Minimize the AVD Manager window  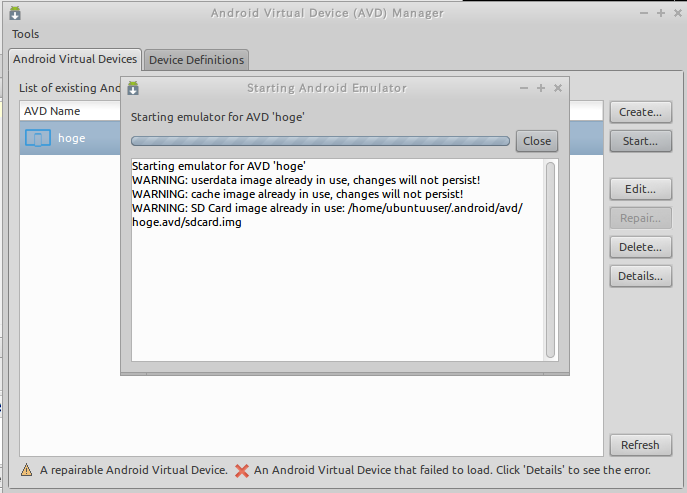(644, 13)
